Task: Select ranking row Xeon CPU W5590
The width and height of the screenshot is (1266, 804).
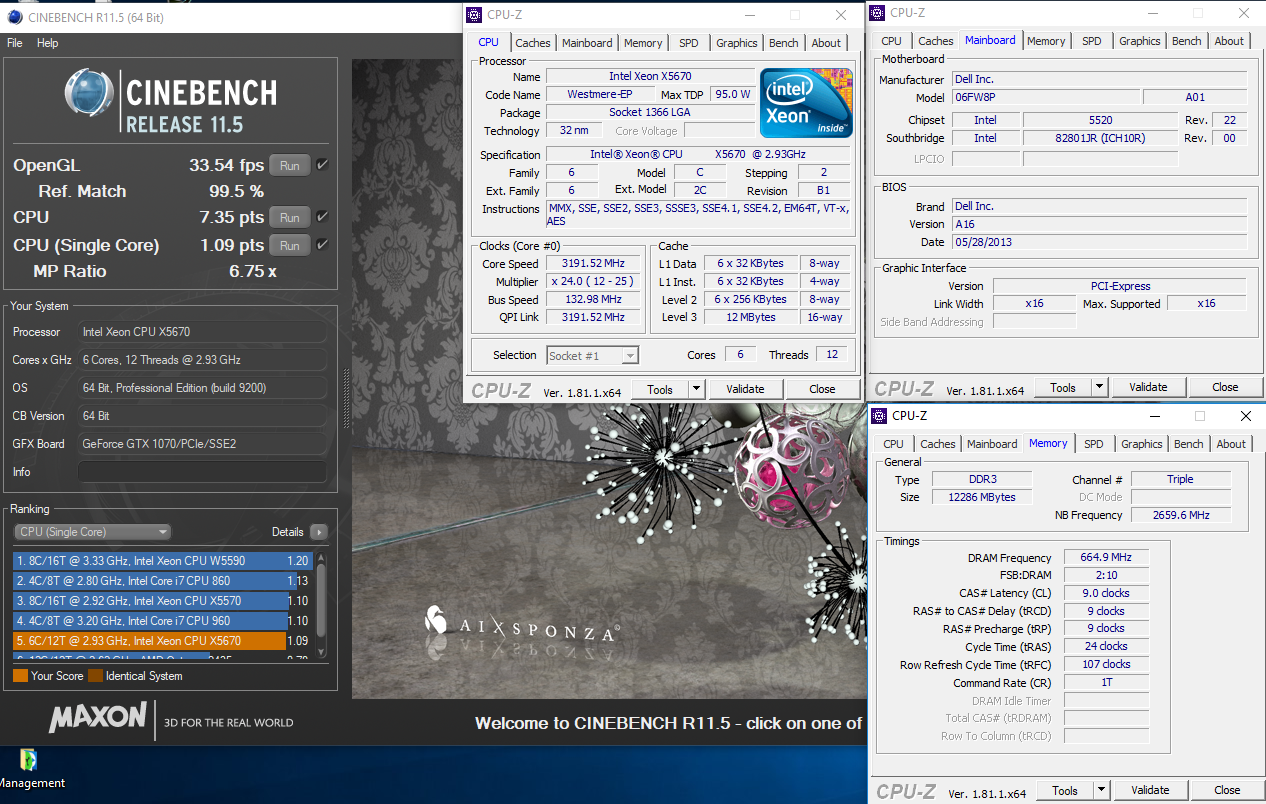Action: pos(163,561)
